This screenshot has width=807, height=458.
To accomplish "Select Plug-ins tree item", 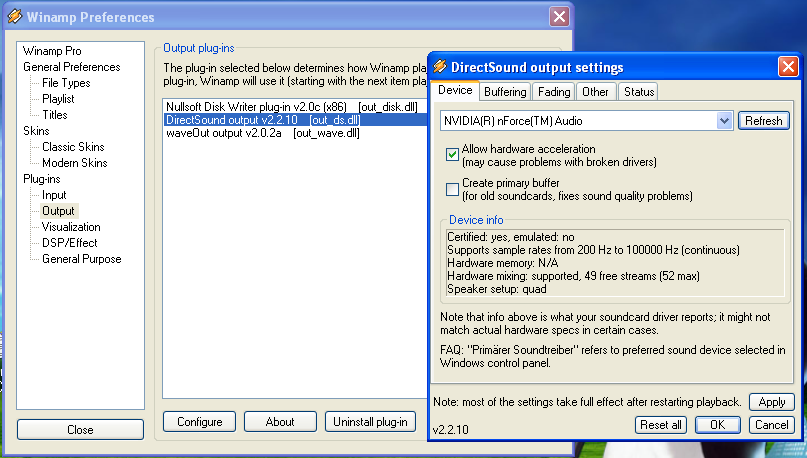I will [42, 179].
